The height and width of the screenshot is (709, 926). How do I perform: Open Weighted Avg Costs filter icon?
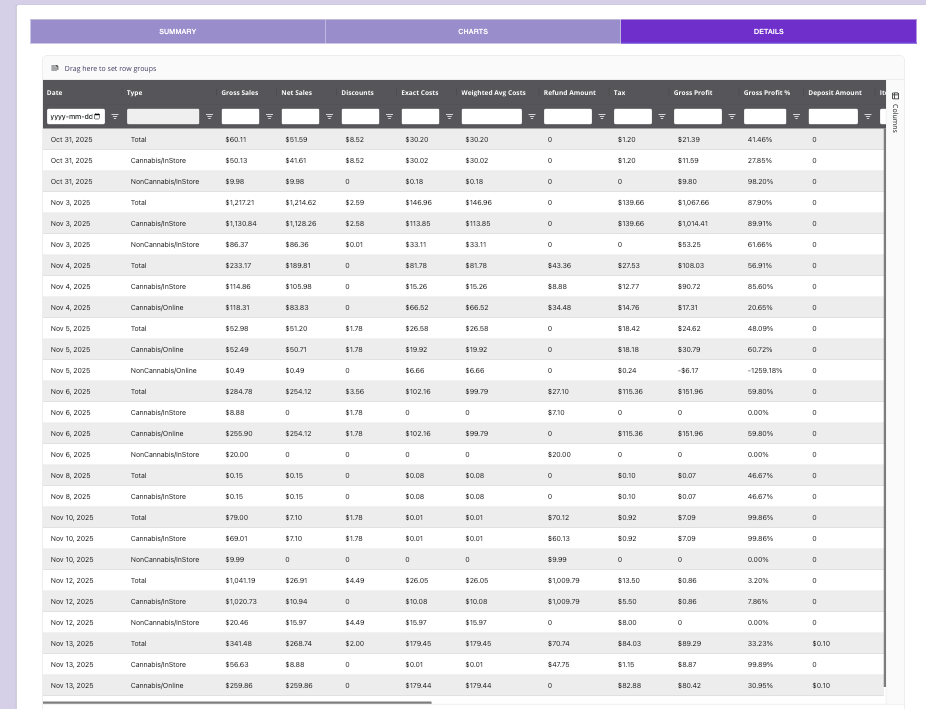click(532, 116)
